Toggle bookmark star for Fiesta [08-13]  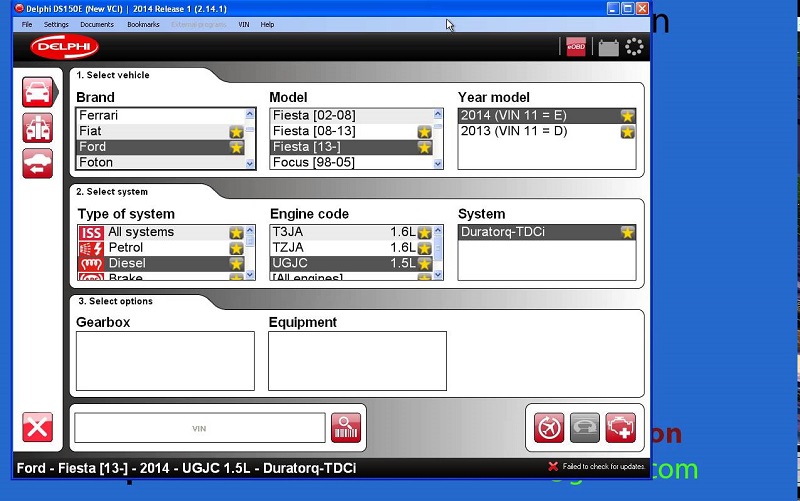coord(424,132)
